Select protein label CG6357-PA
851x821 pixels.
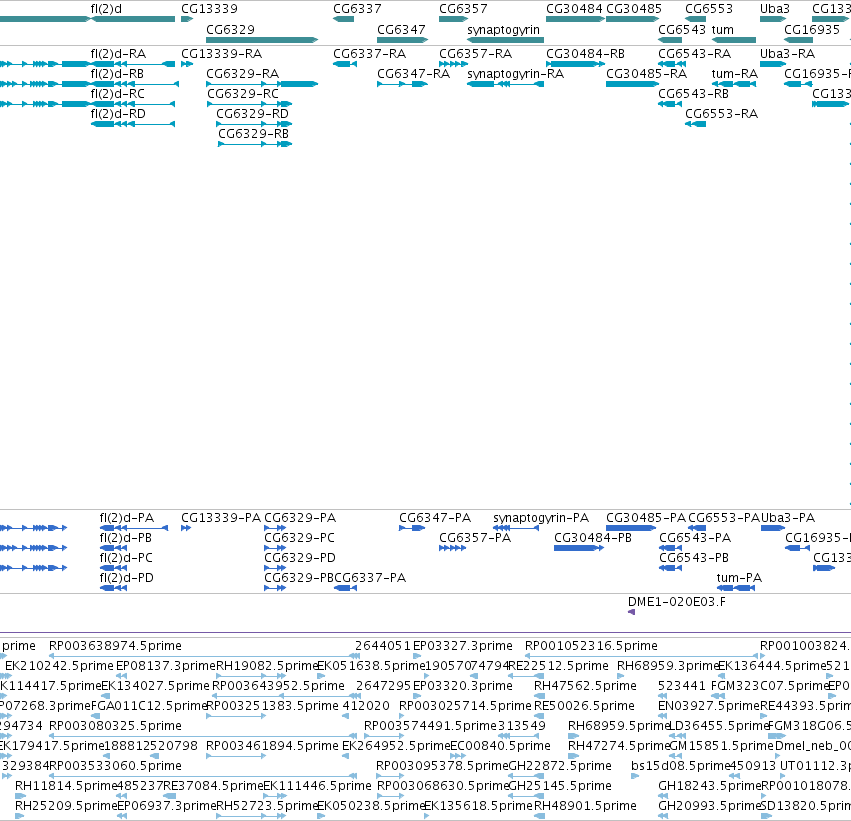click(x=475, y=538)
